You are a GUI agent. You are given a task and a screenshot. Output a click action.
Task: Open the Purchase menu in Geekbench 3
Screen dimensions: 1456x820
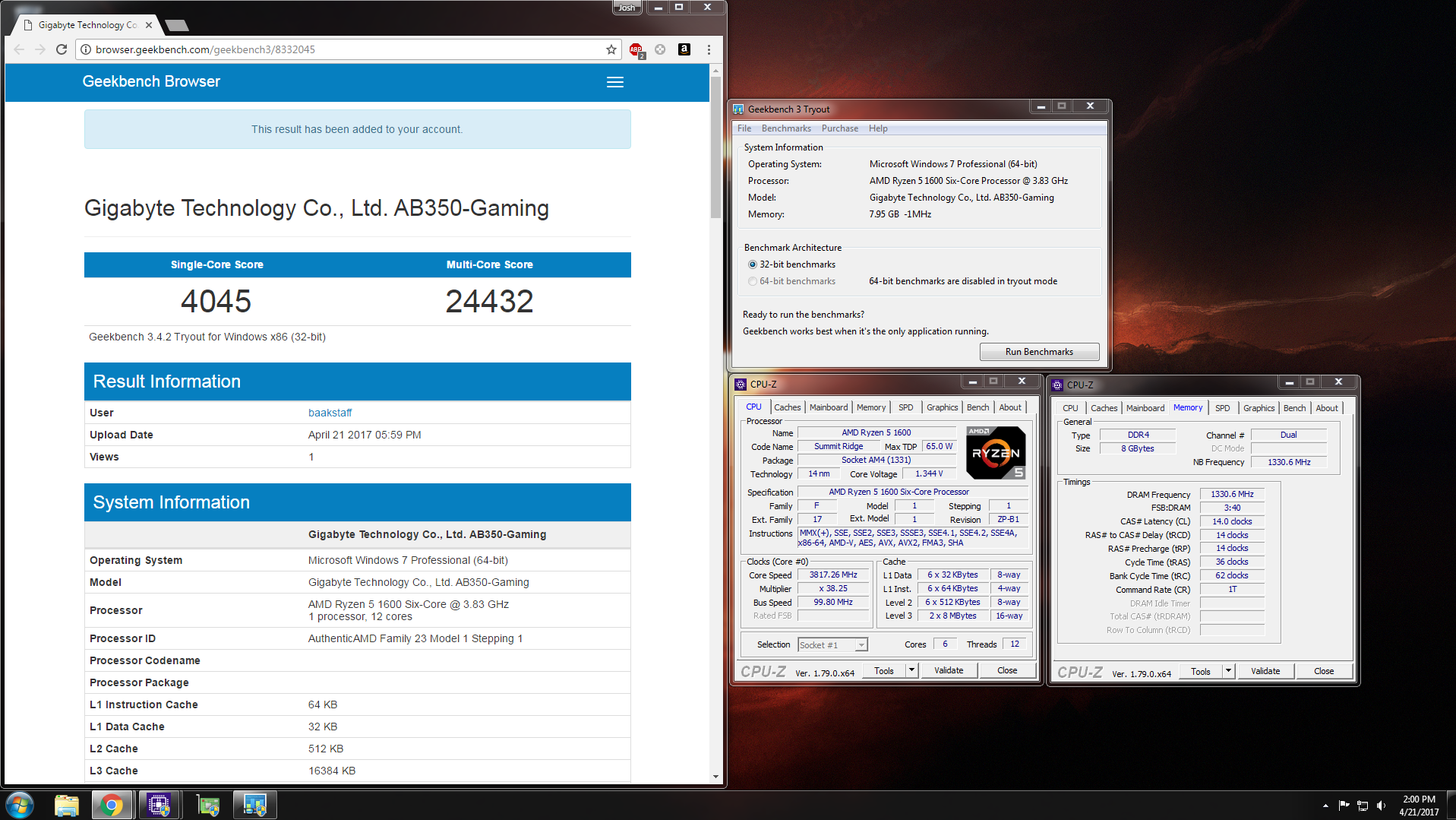[x=839, y=128]
